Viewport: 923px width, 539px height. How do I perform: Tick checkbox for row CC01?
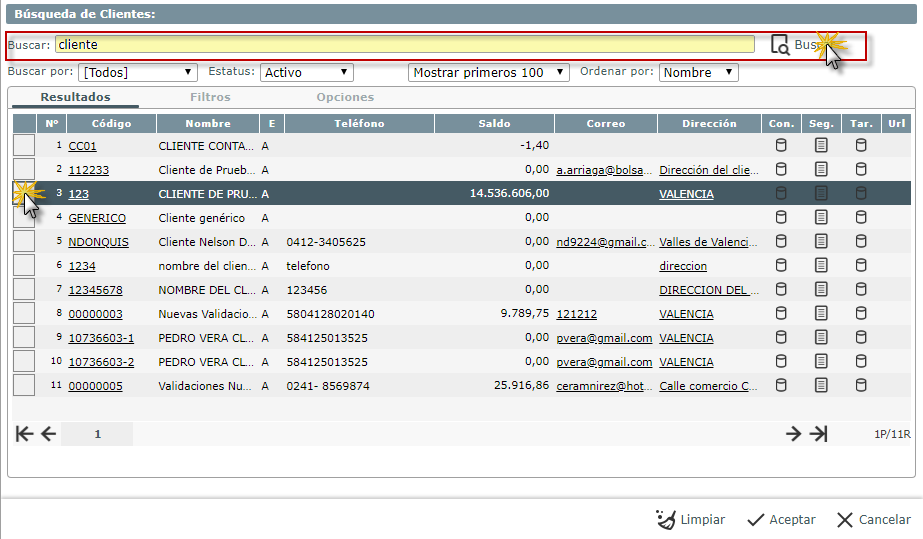(24, 145)
